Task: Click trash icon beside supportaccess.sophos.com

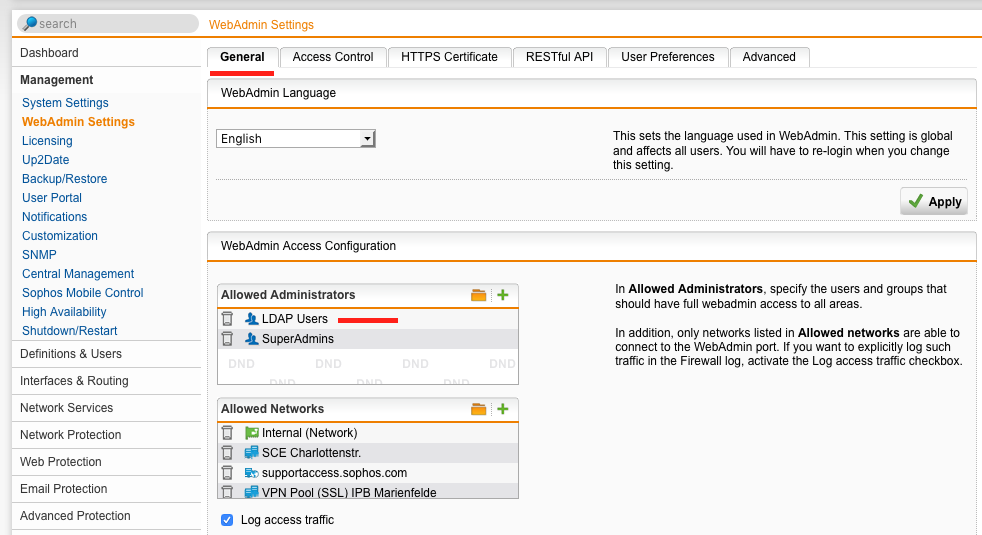Action: [228, 472]
